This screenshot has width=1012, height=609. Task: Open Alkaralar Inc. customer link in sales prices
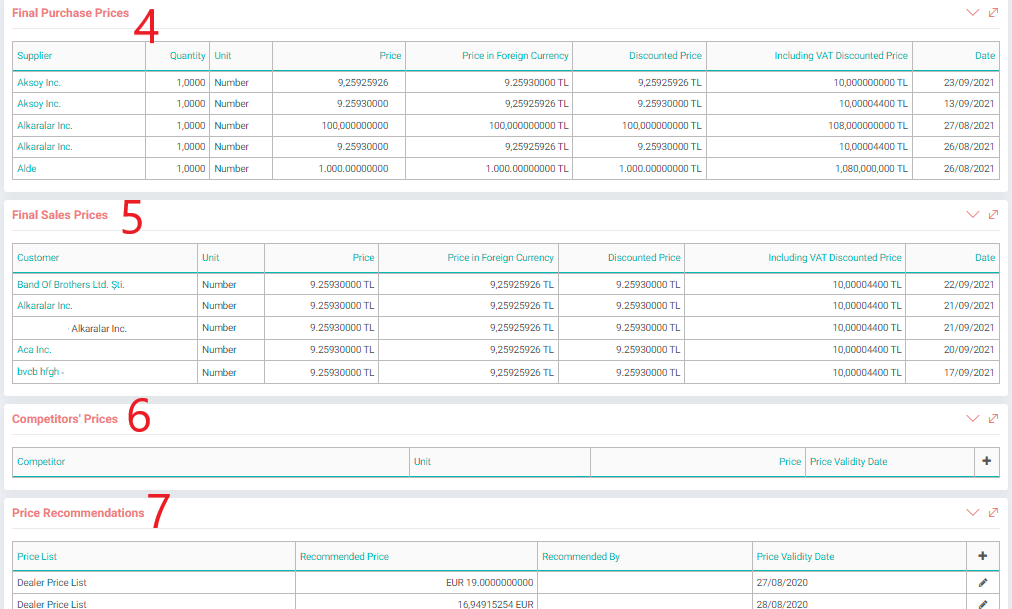coord(45,306)
